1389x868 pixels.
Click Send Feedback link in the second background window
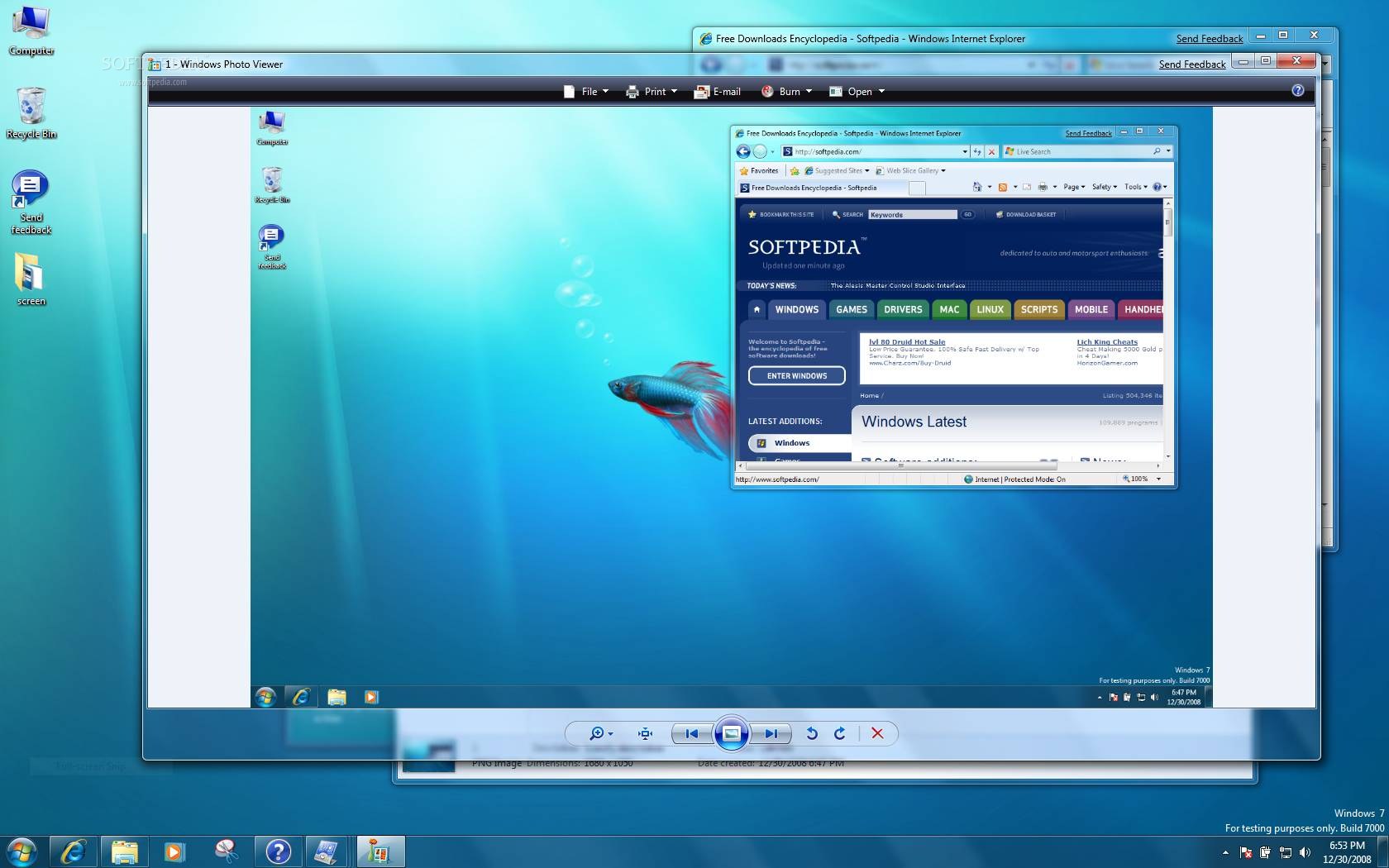pyautogui.click(x=1192, y=64)
